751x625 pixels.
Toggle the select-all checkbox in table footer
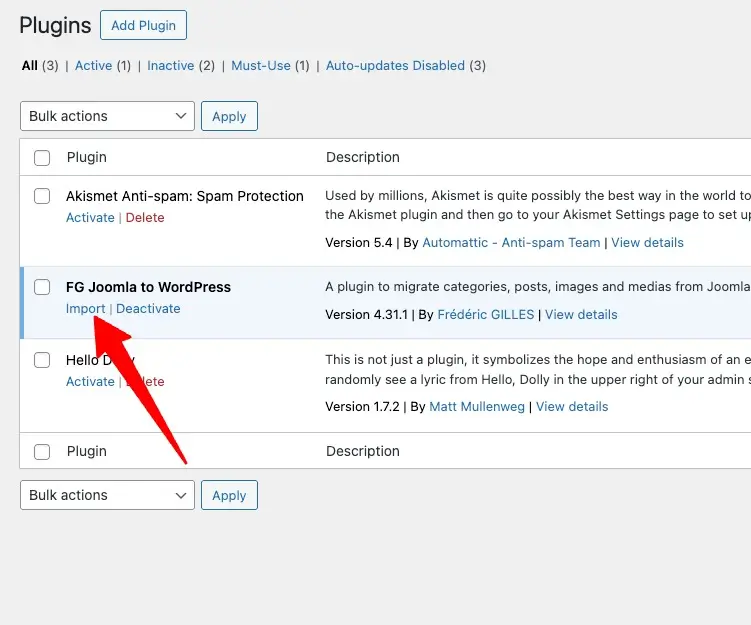tap(42, 451)
